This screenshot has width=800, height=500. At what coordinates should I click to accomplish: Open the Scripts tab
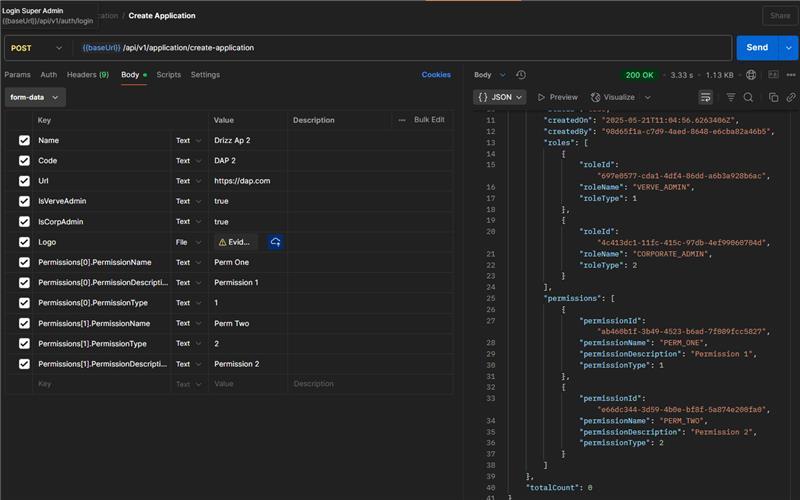[168, 75]
